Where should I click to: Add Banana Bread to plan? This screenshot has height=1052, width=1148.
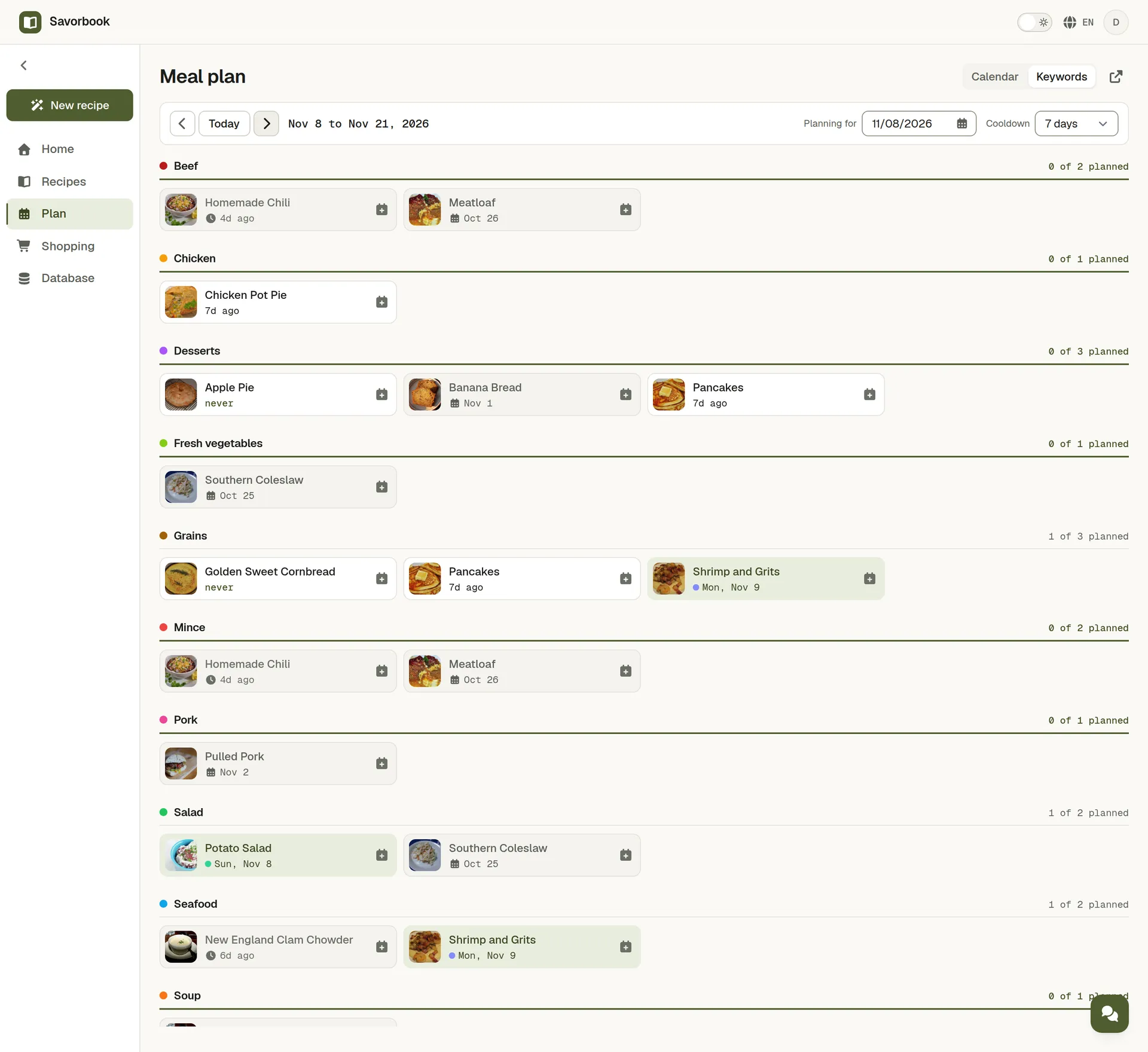point(625,395)
